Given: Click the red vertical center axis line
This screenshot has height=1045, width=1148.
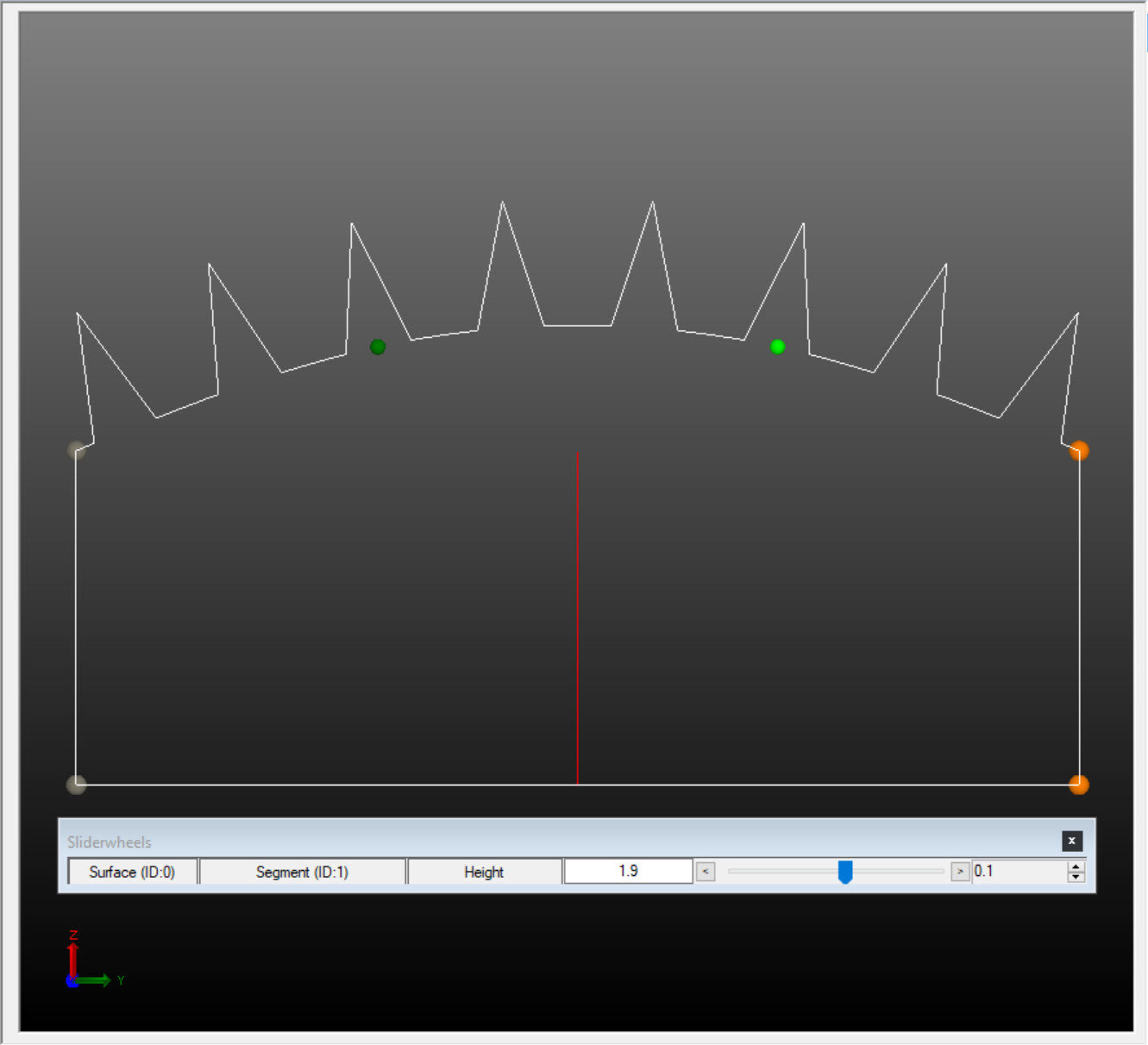Looking at the screenshot, I should coord(578,617).
